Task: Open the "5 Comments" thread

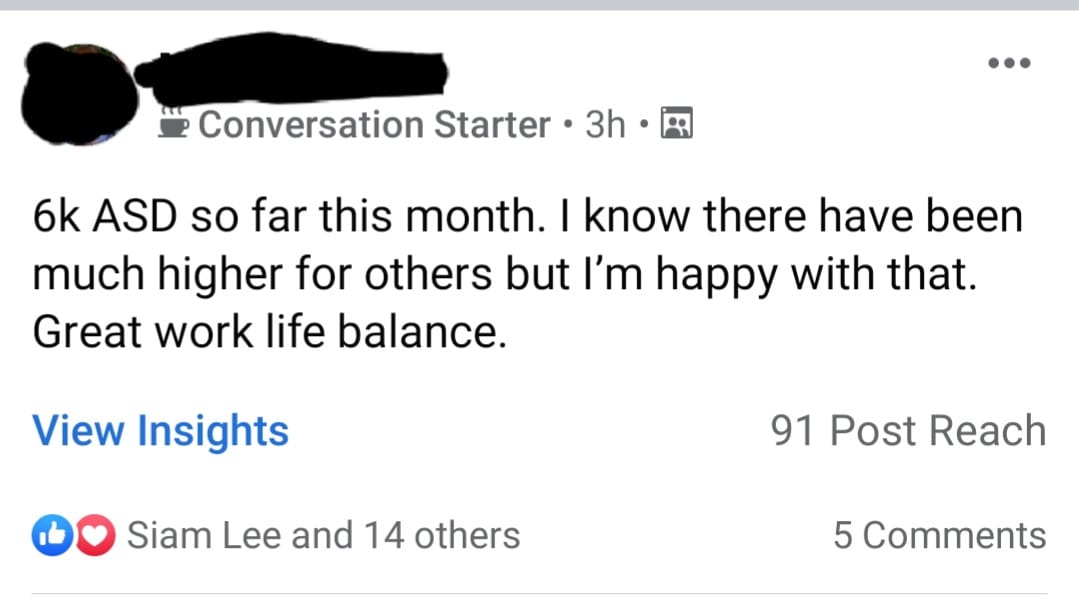Action: pos(939,536)
